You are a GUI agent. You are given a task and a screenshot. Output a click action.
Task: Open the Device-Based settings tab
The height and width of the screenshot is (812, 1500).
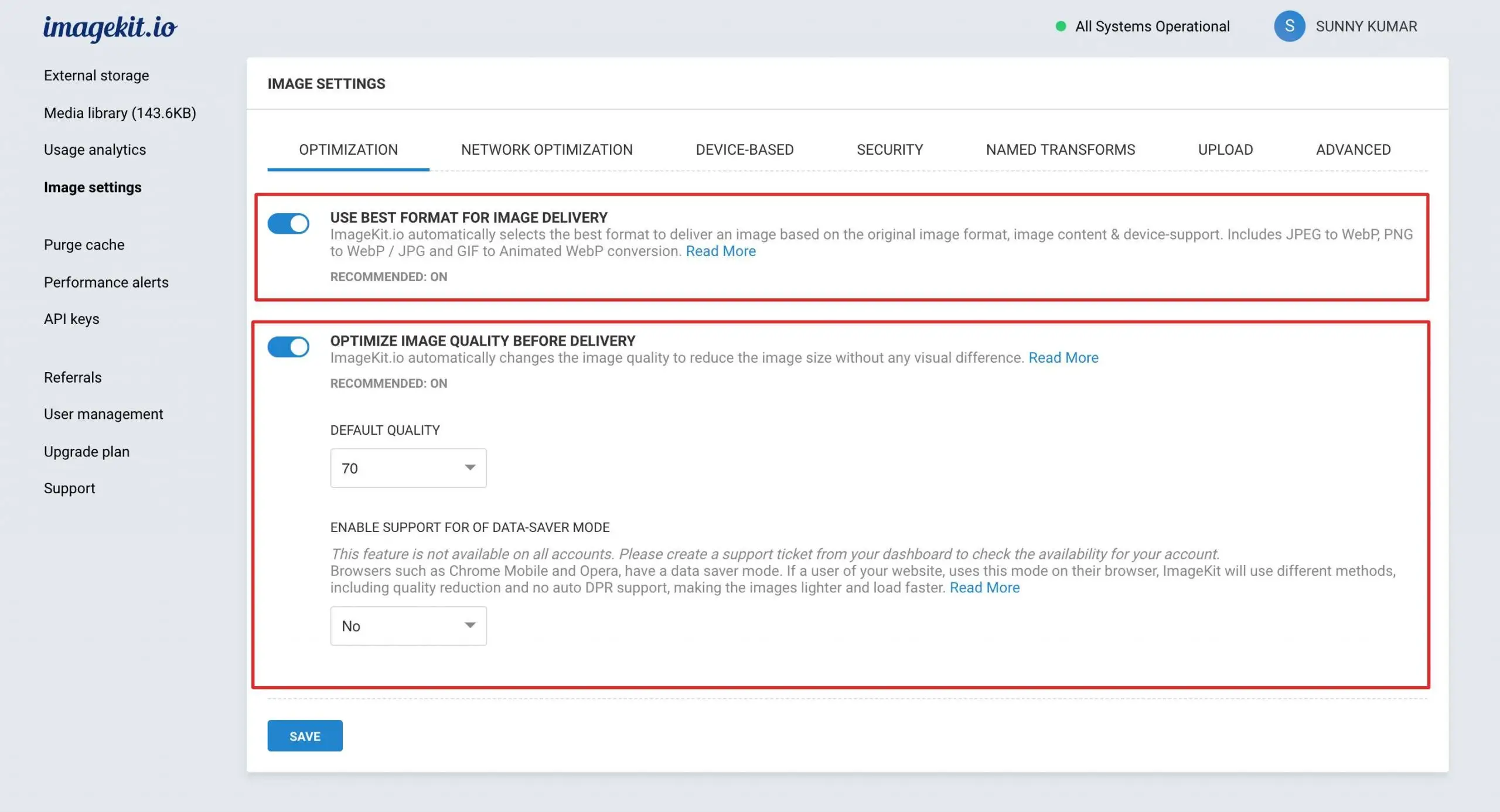[x=744, y=149]
